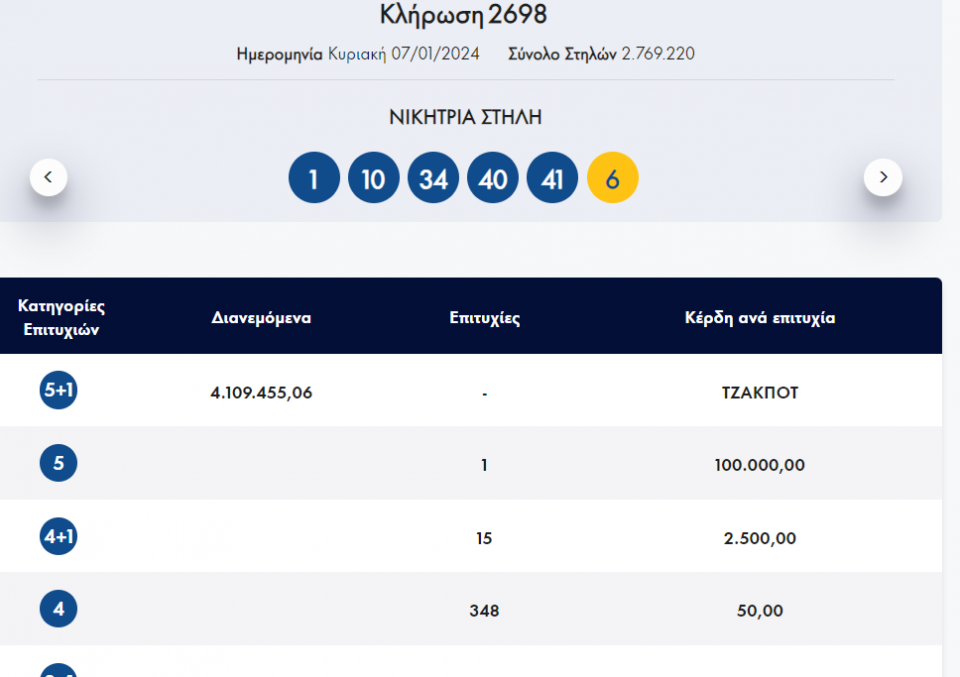
Task: Go to the previous draw with the left arrow
Action: point(48,178)
